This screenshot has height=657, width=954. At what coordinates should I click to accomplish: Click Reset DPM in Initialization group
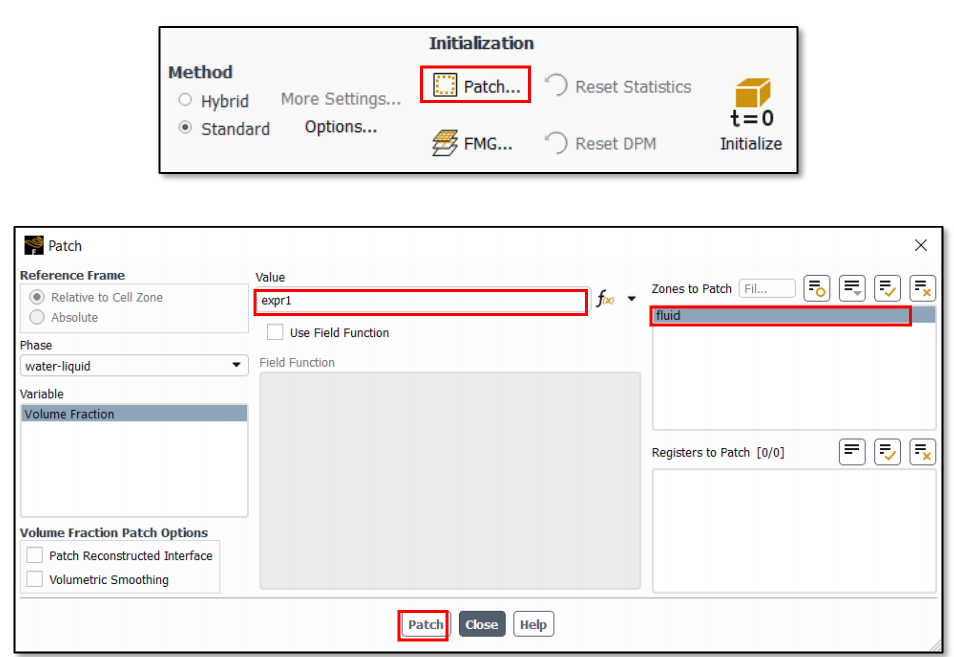click(601, 144)
